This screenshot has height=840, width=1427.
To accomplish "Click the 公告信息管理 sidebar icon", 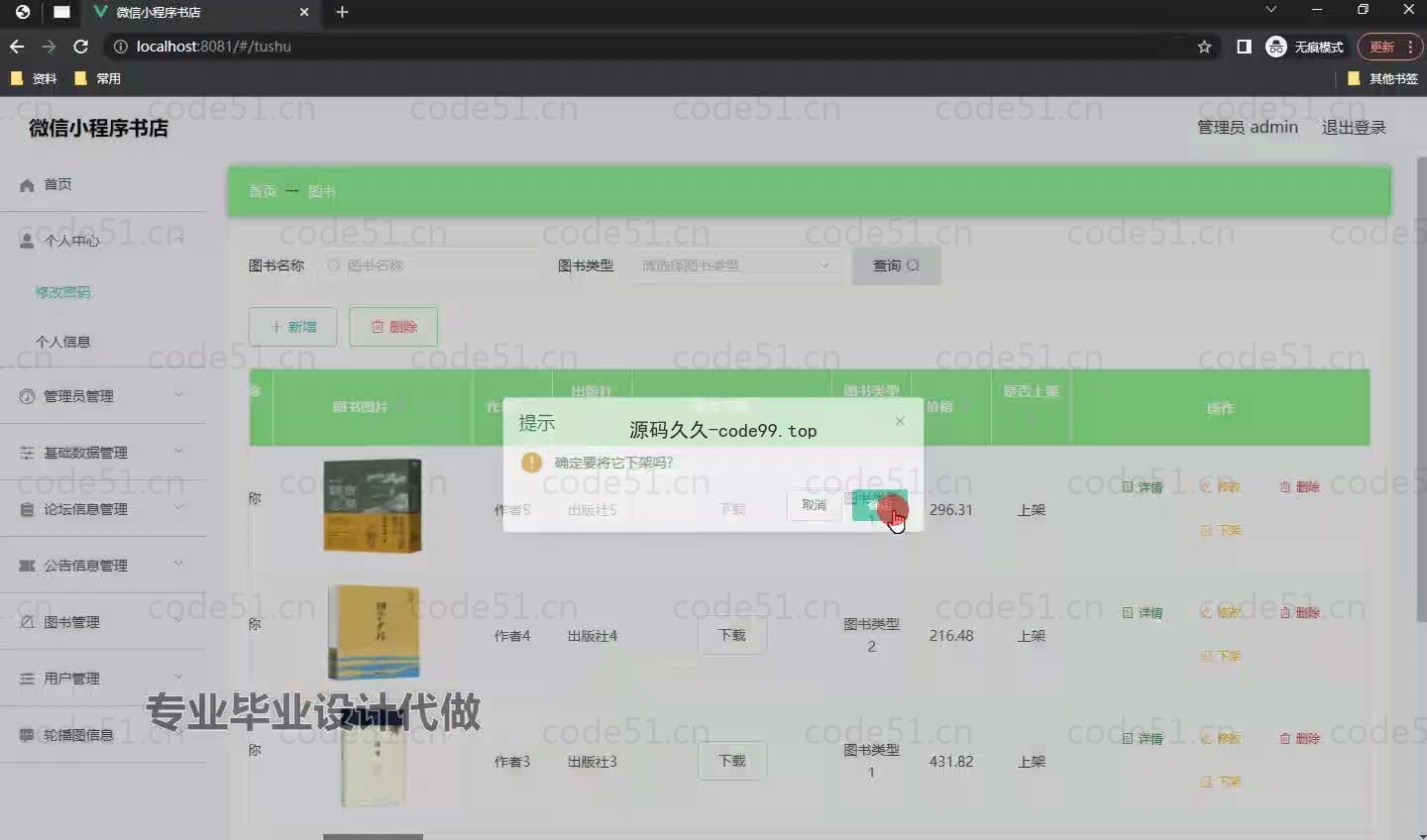I will (x=27, y=566).
